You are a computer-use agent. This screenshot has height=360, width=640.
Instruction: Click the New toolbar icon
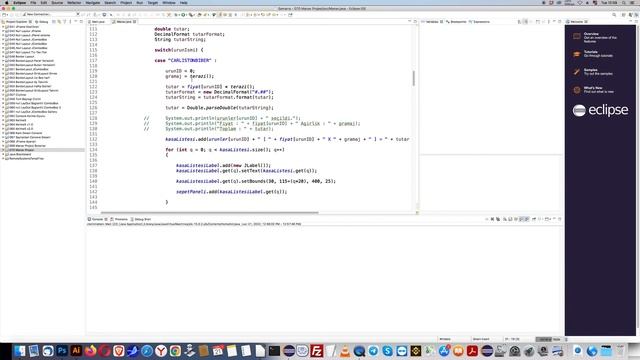(4, 15)
